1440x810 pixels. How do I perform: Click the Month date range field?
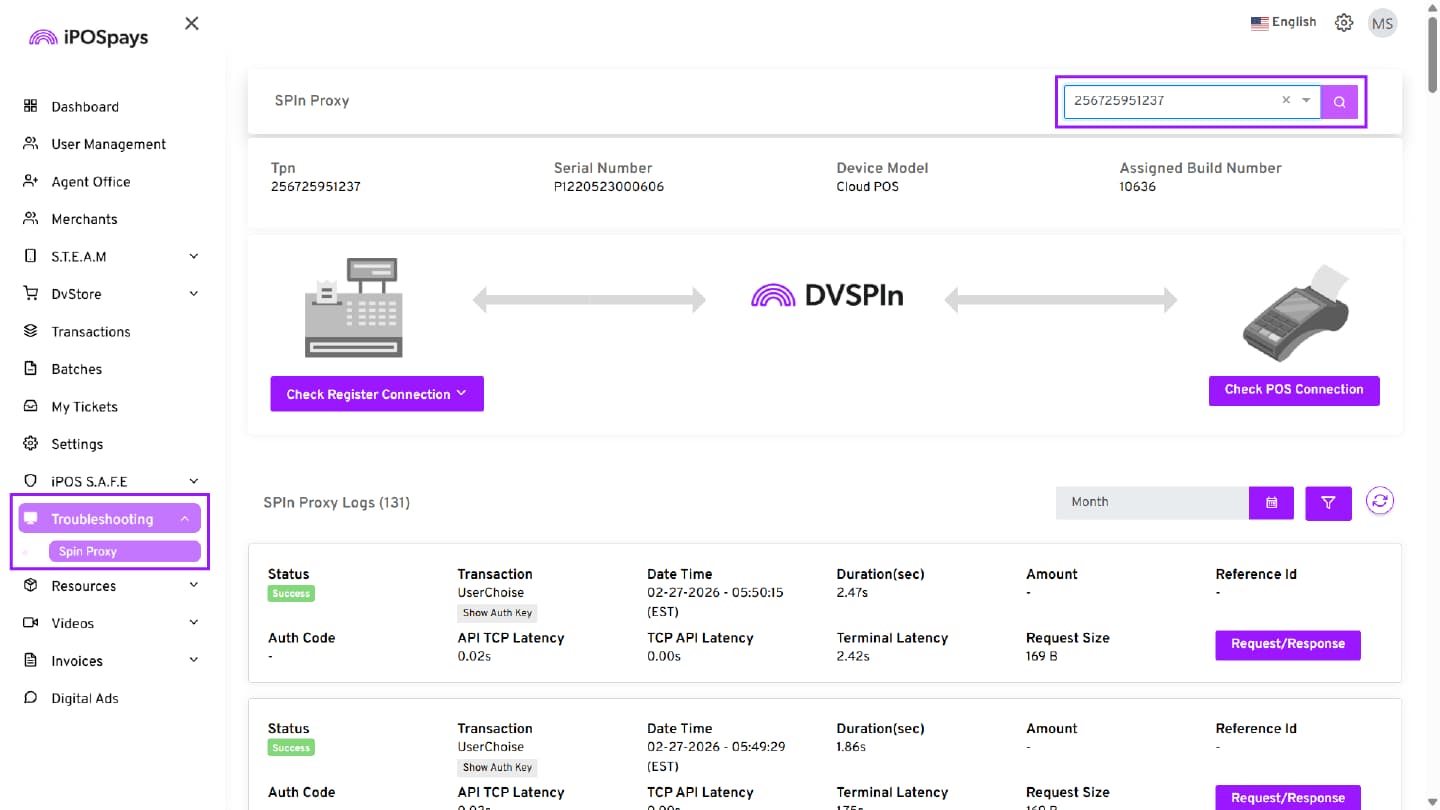1152,503
